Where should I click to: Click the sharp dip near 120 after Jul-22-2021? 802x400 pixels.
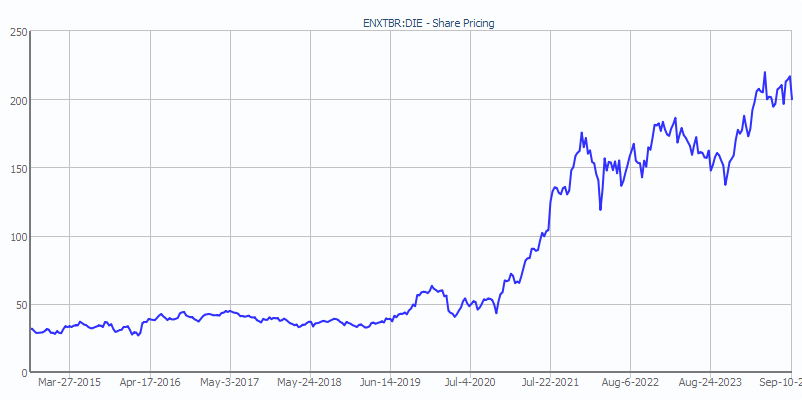600,209
